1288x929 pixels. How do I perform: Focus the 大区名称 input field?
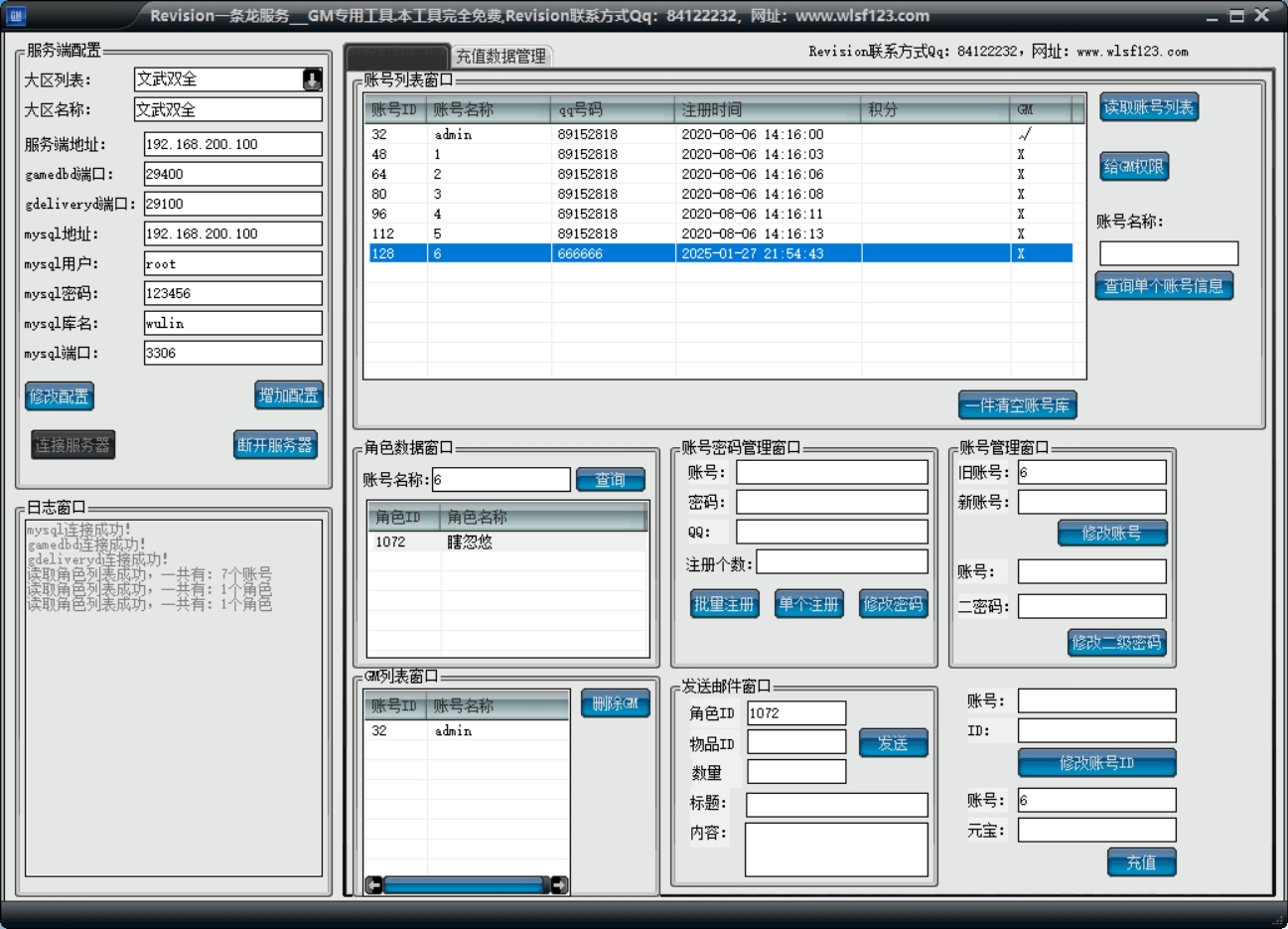228,109
